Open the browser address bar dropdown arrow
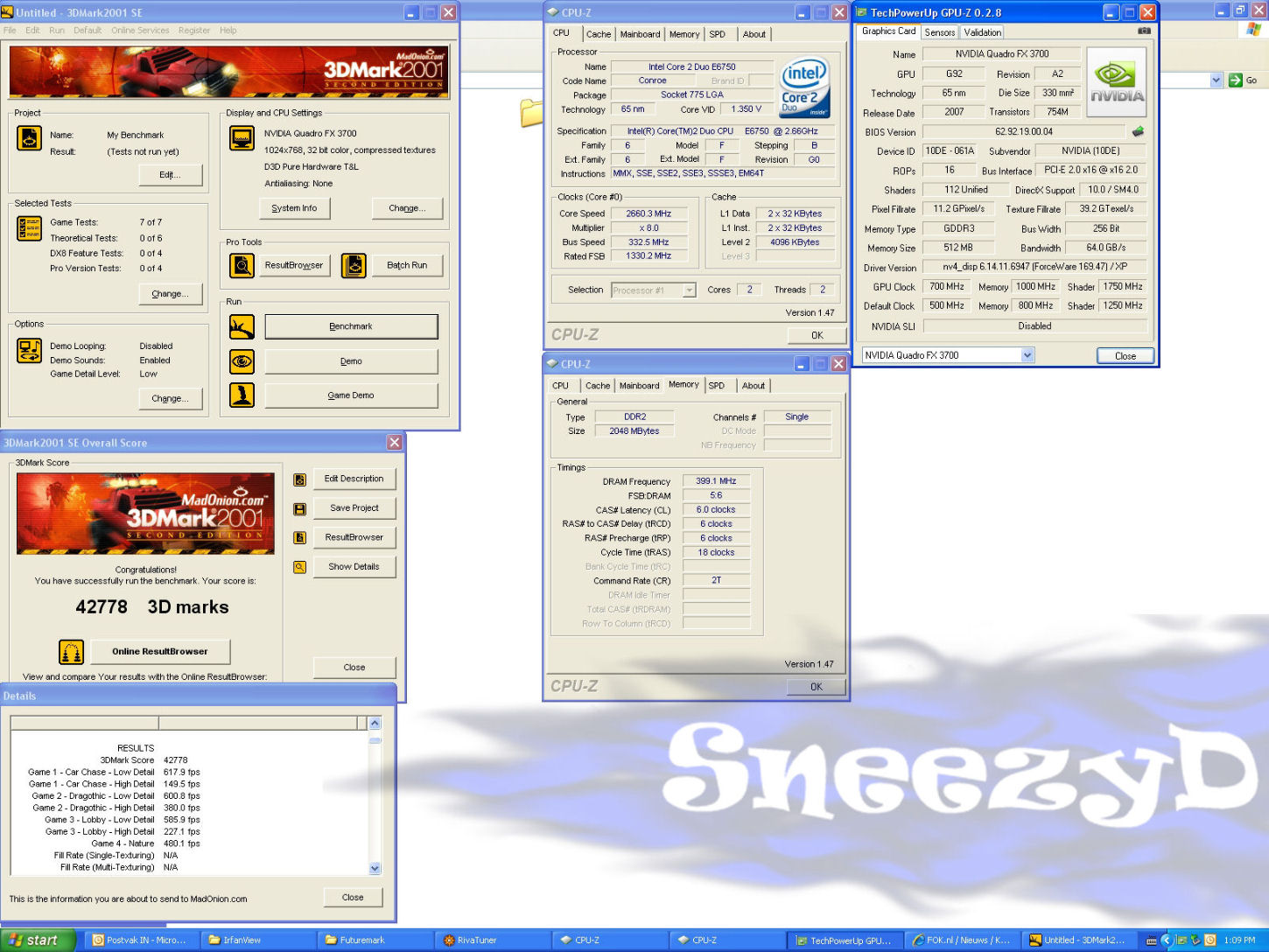Viewport: 1269px width, 952px height. (x=1216, y=80)
